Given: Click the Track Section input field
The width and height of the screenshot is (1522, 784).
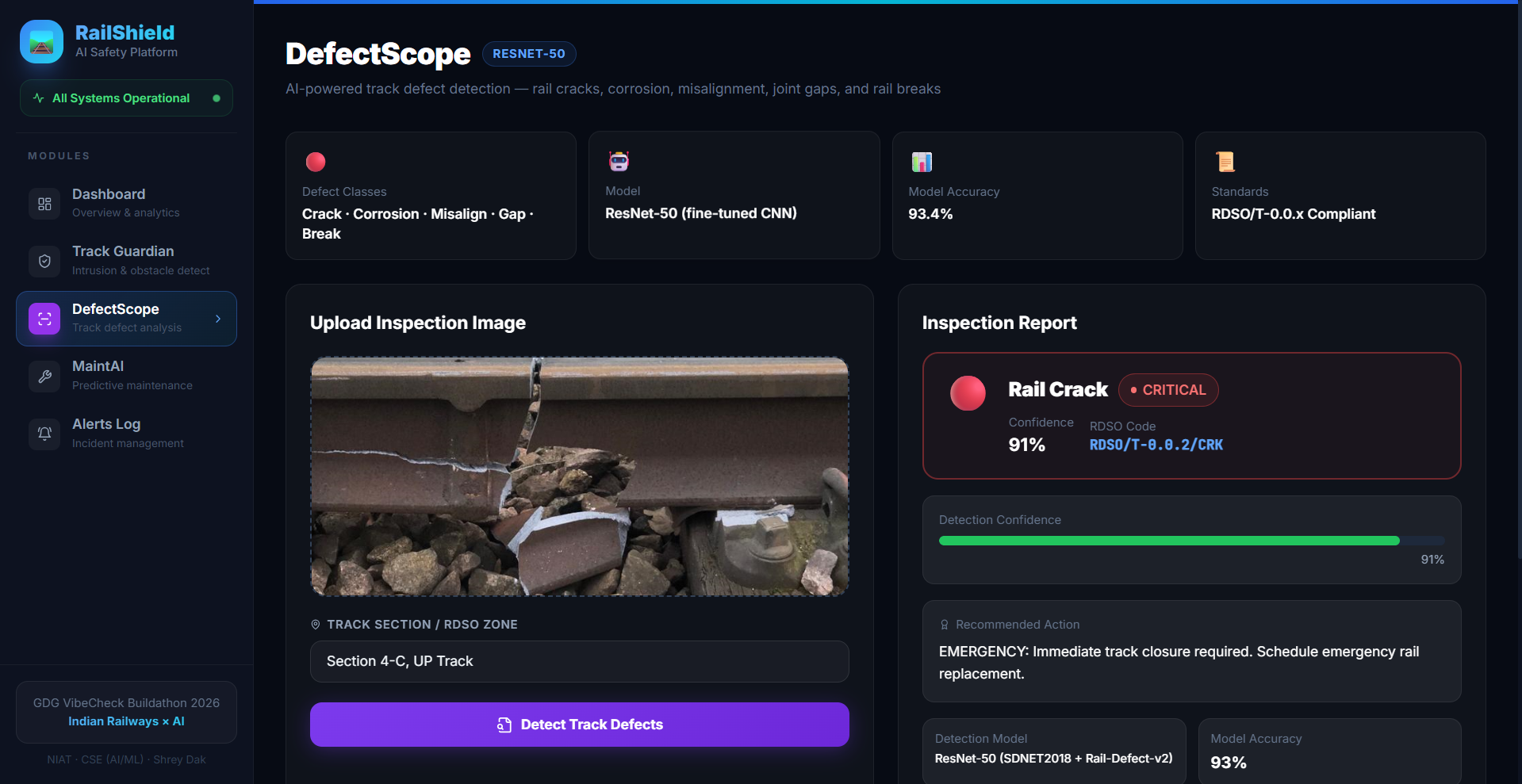Looking at the screenshot, I should tap(579, 661).
